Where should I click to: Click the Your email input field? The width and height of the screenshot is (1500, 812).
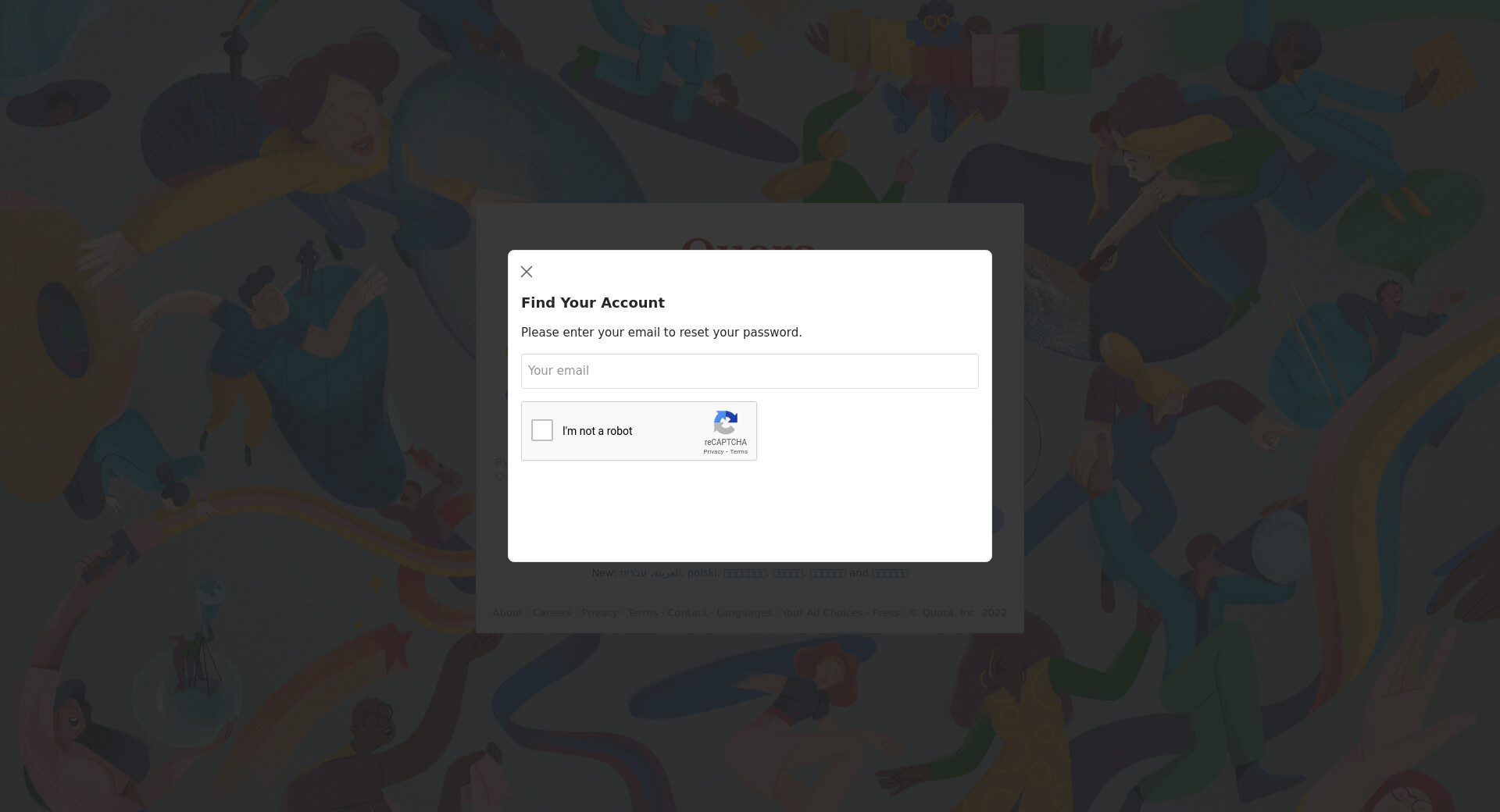pyautogui.click(x=749, y=371)
